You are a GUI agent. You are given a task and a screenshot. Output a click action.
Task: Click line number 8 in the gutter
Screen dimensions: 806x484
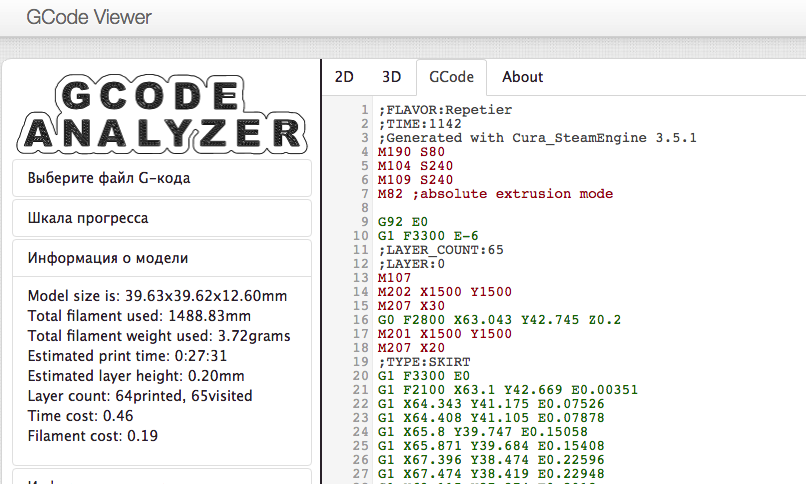364,208
